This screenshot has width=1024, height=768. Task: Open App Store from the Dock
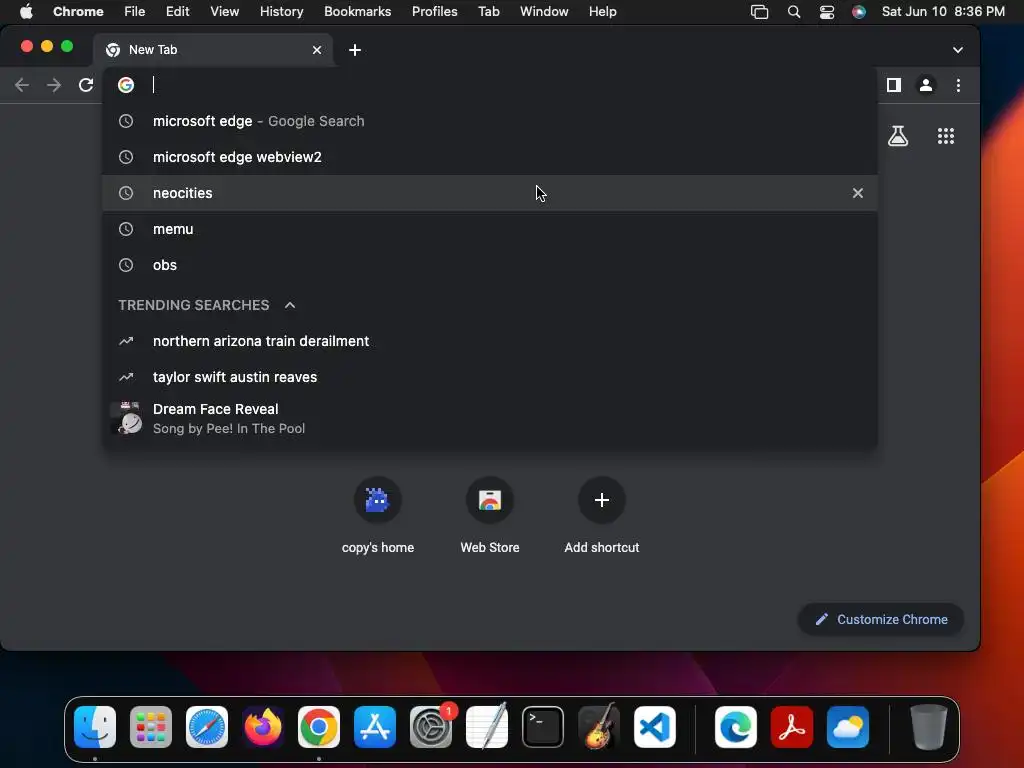point(375,726)
